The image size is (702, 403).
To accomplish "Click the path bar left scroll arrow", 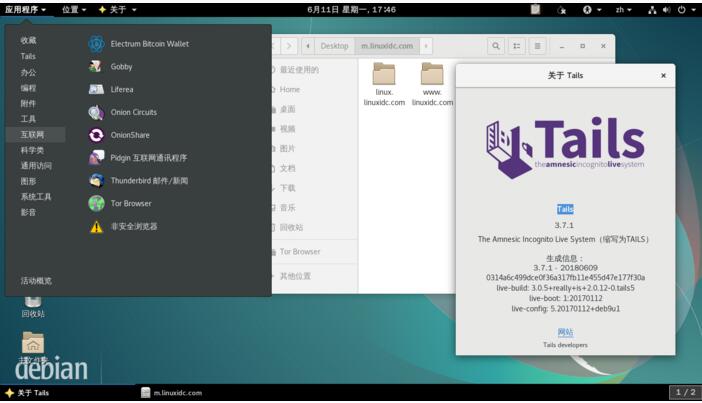I will 308,46.
